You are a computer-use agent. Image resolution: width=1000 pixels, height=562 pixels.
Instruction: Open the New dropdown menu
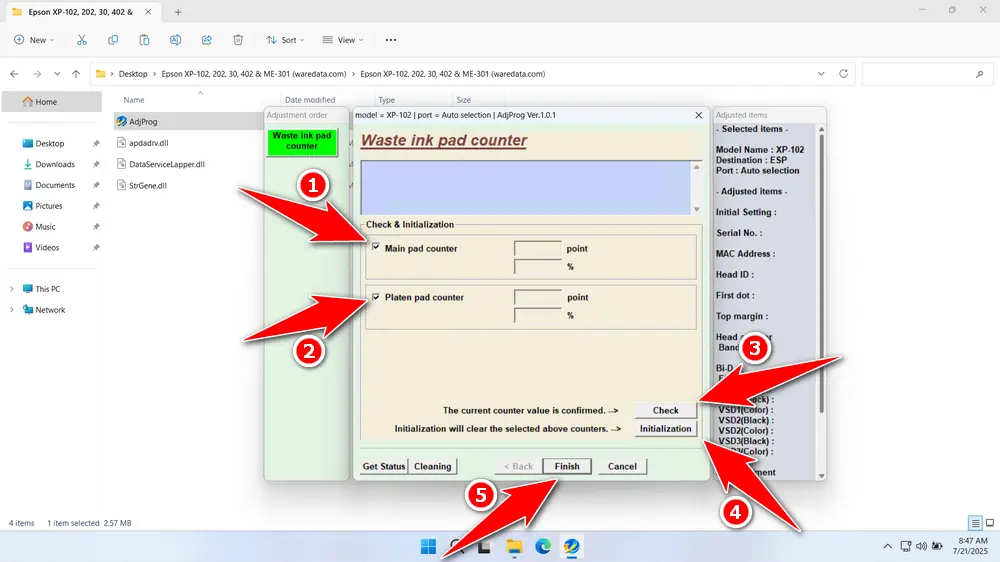[x=34, y=40]
